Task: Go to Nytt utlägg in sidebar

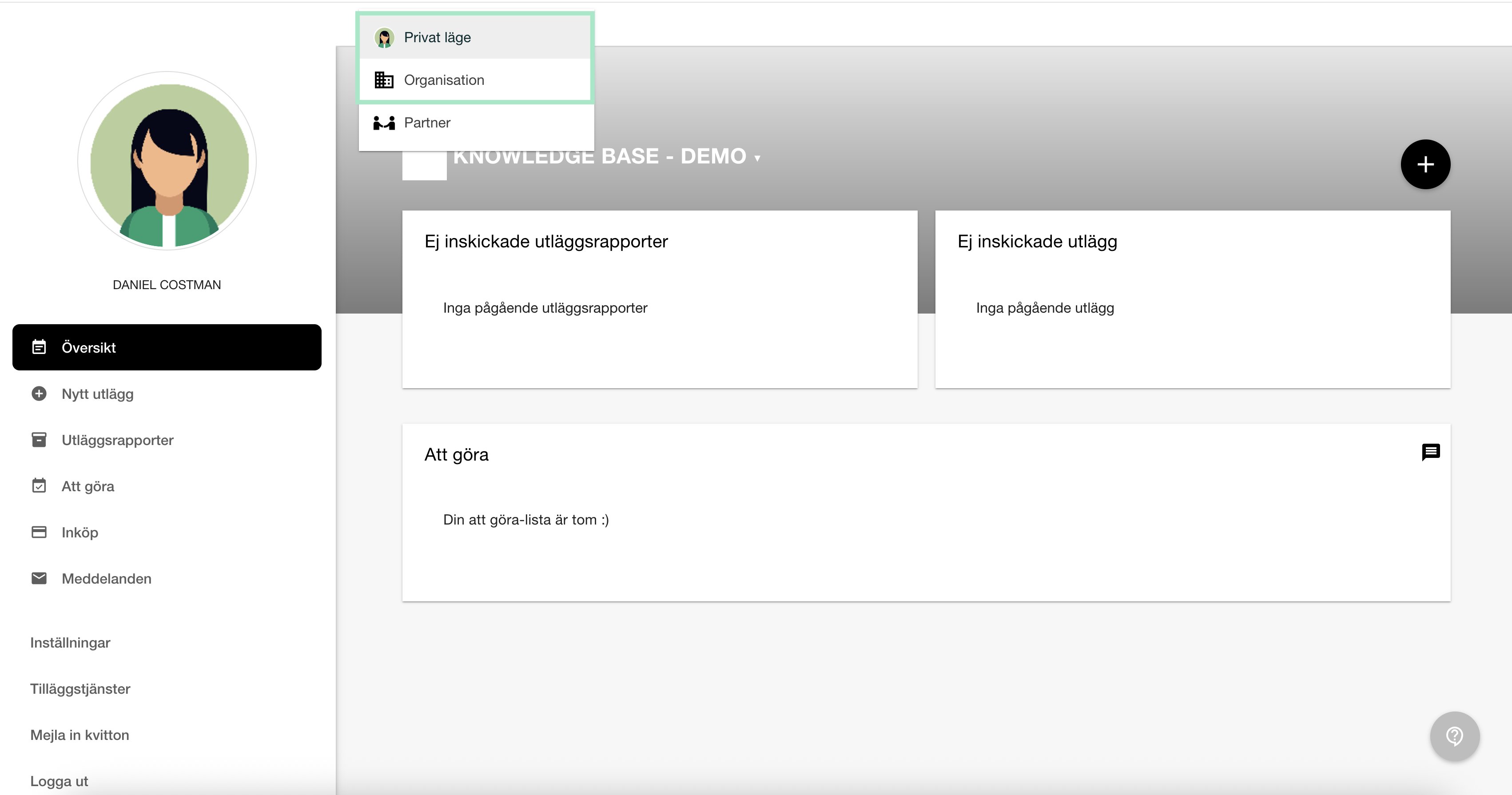Action: pos(167,394)
